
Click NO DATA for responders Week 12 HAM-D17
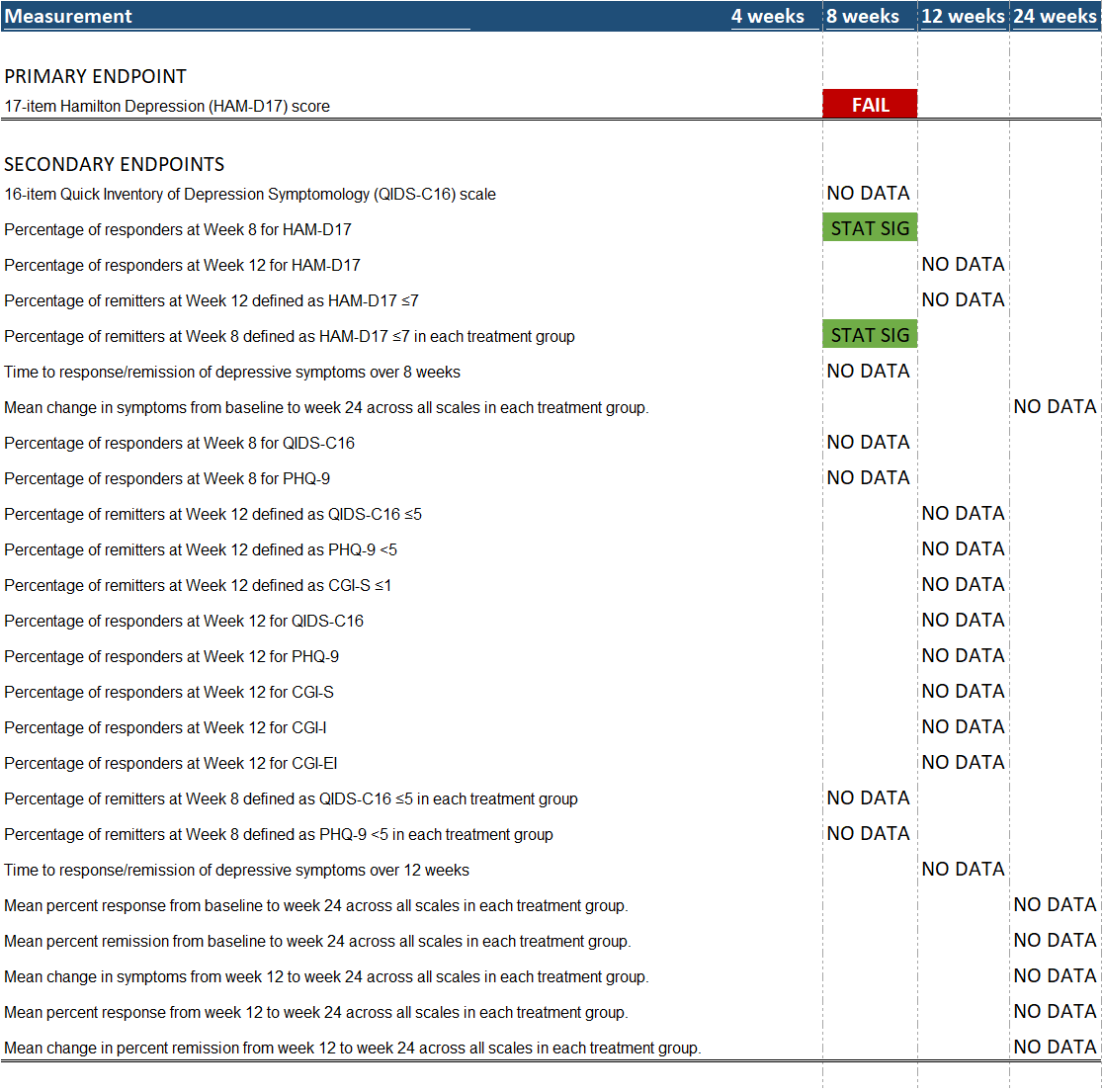963,265
